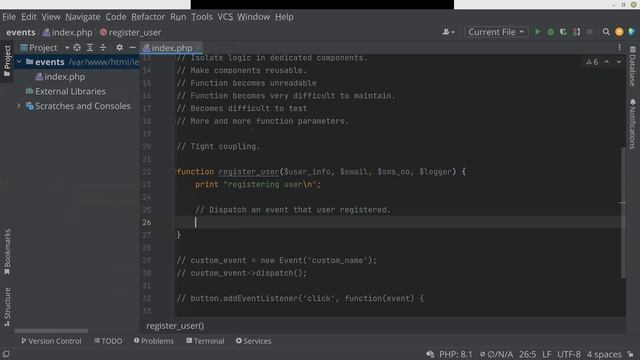Open the Help menu
This screenshot has width=640, height=360.
coord(284,17)
